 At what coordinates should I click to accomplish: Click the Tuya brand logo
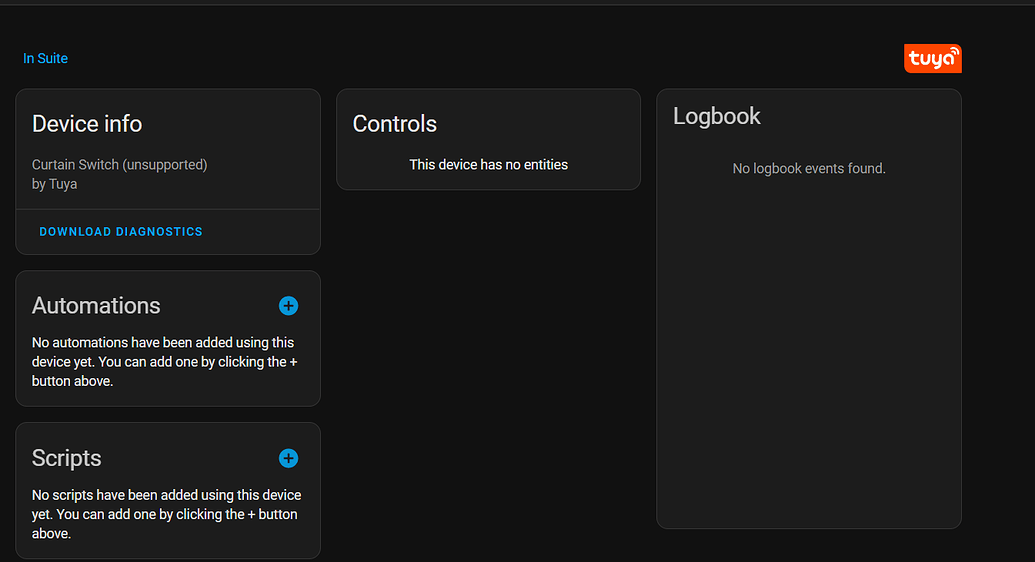[932, 59]
